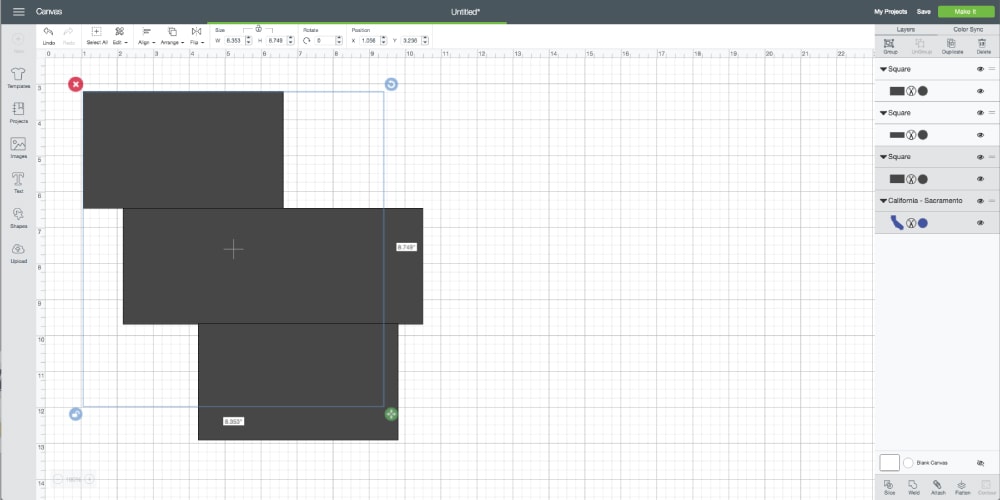1000x500 pixels.
Task: Click the Upload icon in the sidebar
Action: tap(18, 251)
